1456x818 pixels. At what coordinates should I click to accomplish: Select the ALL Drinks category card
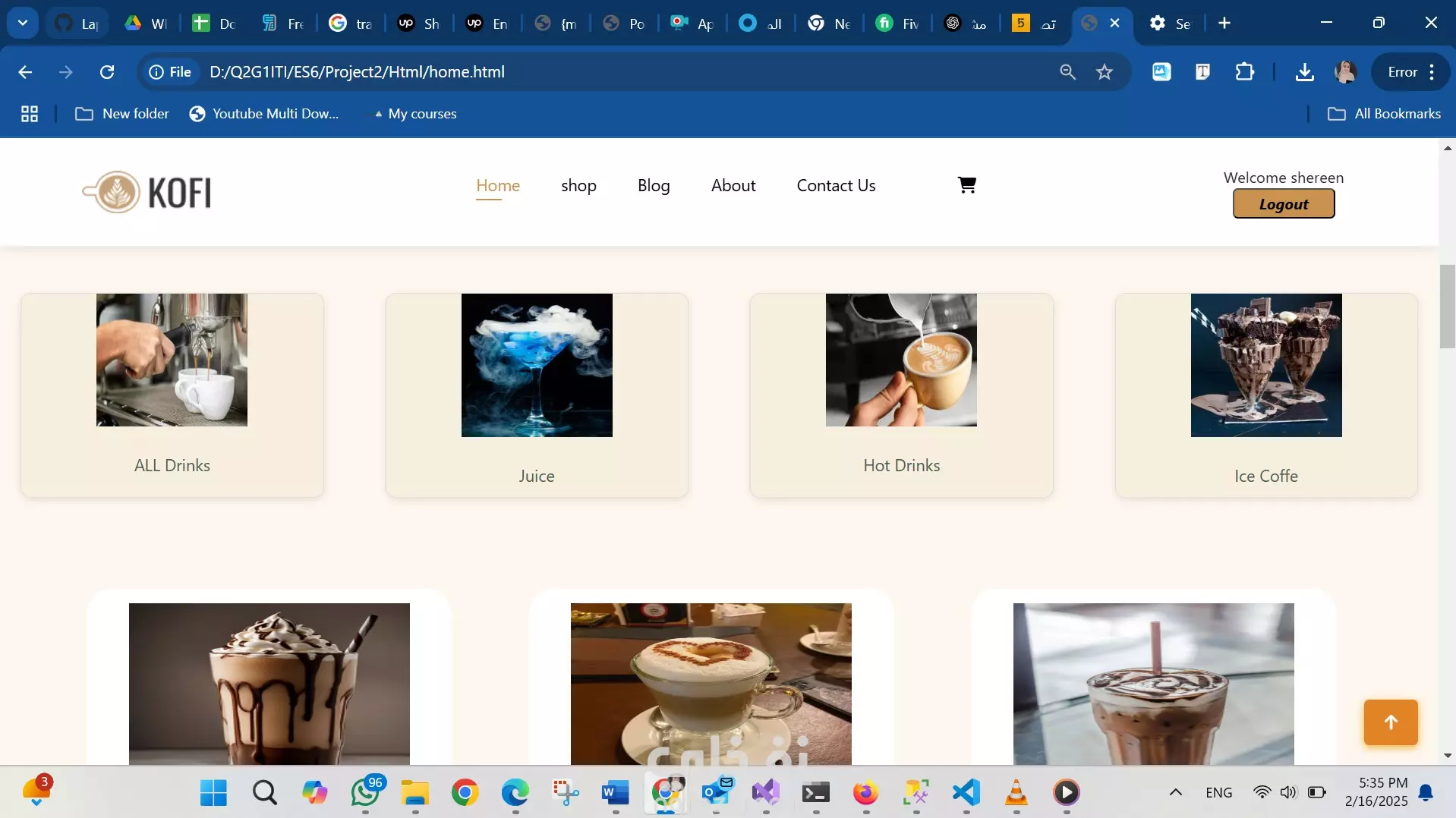[172, 395]
